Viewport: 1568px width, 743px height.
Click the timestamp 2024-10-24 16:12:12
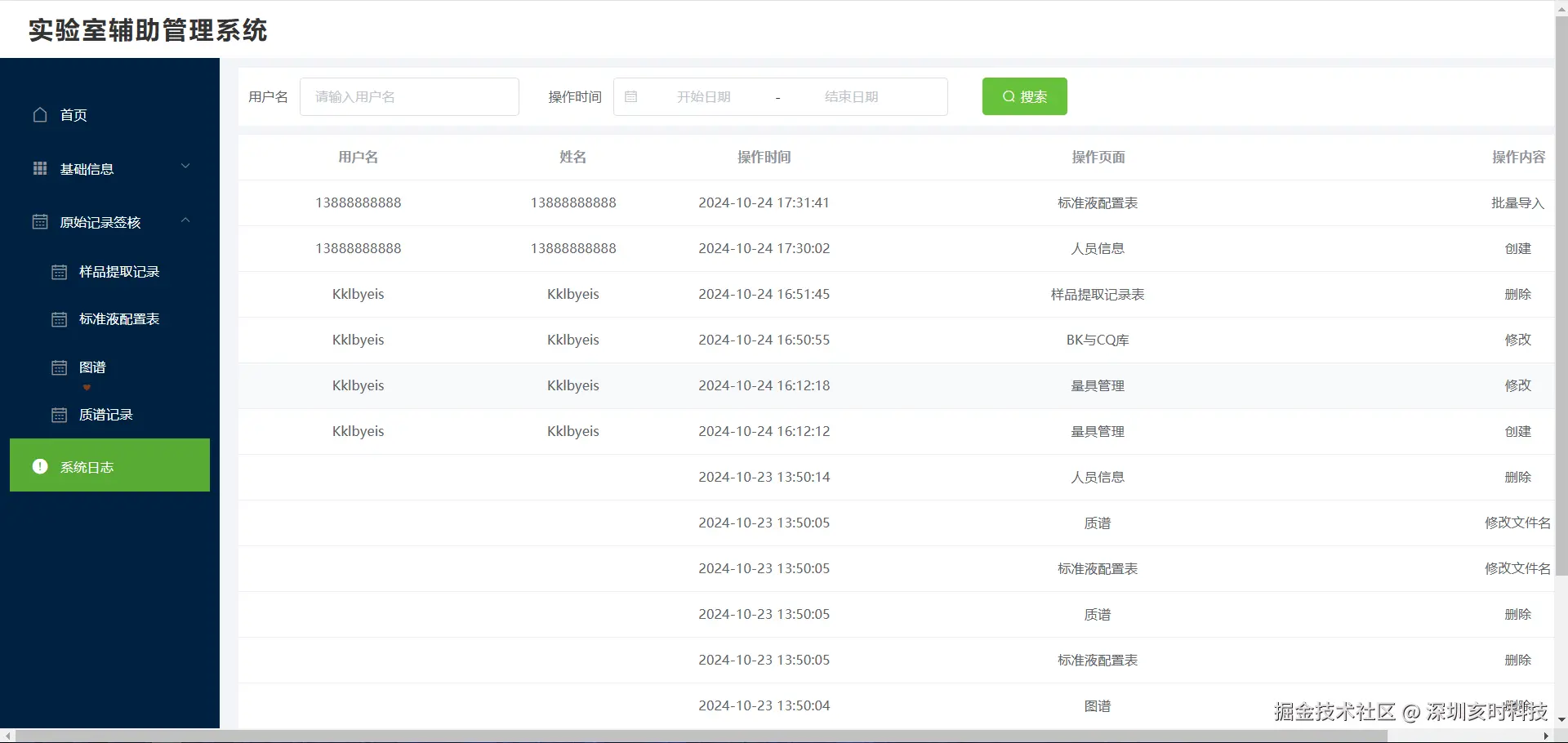764,431
